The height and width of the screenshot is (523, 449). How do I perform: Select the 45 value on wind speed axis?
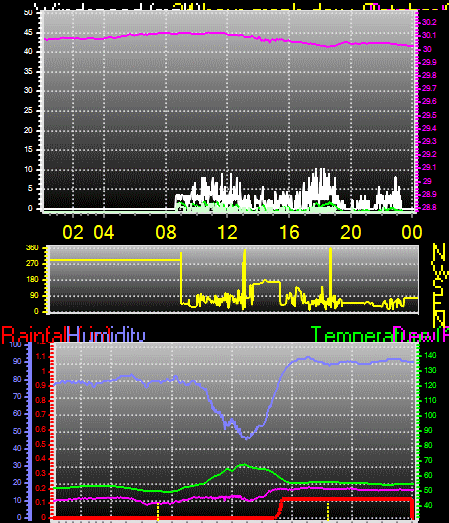tap(28, 33)
